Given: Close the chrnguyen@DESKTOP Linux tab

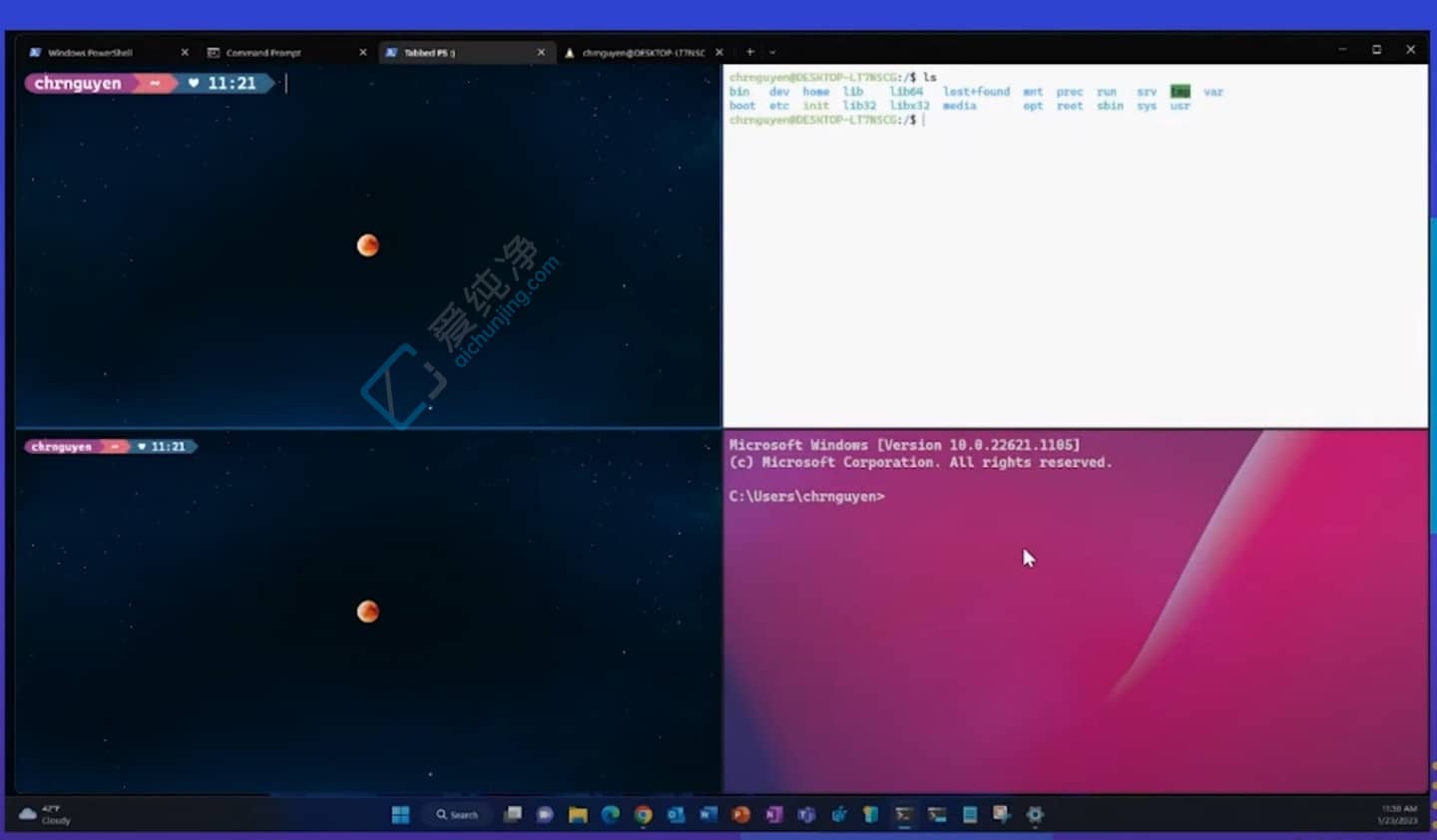Looking at the screenshot, I should [719, 52].
